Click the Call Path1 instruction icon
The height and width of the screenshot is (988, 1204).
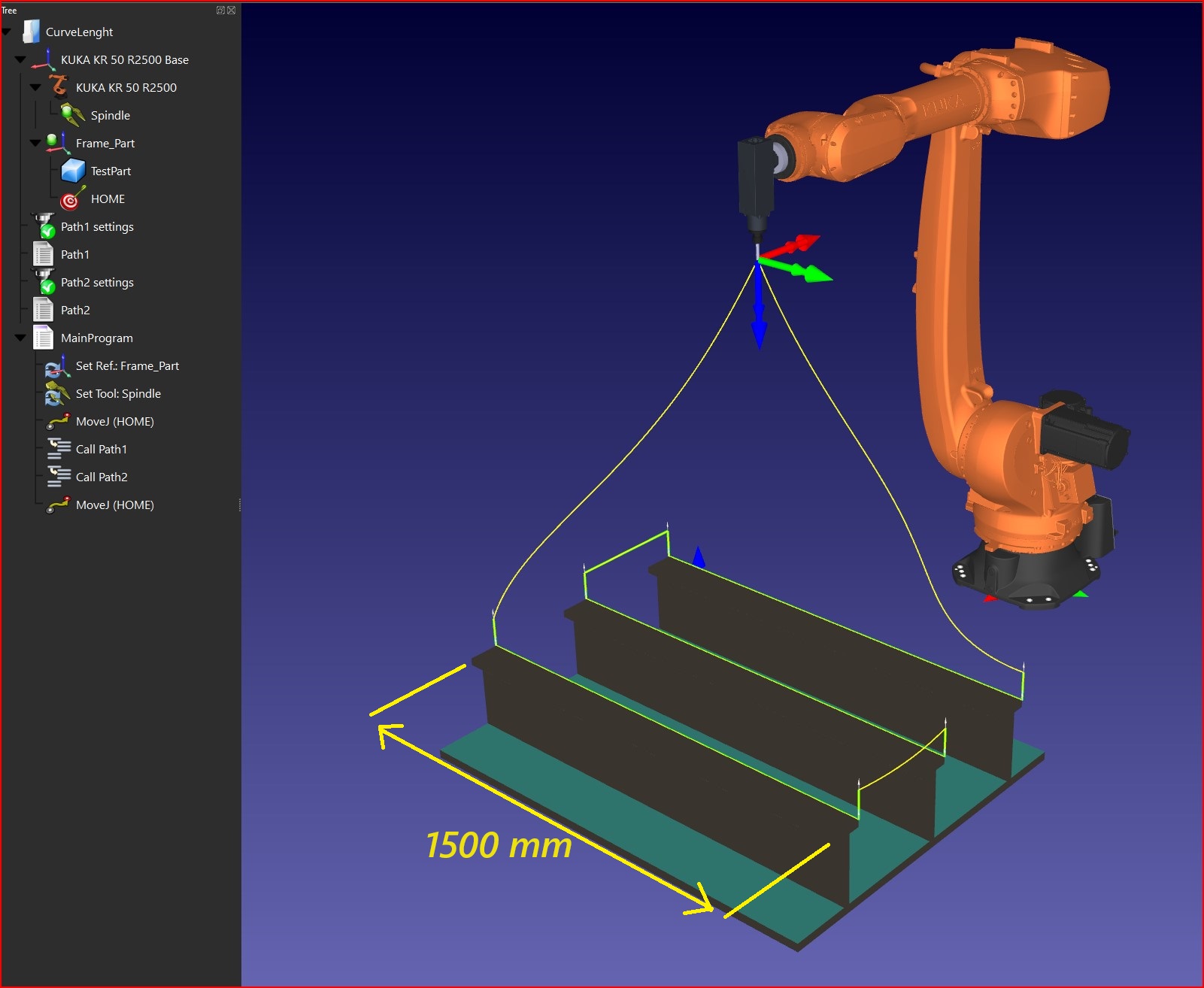58,450
